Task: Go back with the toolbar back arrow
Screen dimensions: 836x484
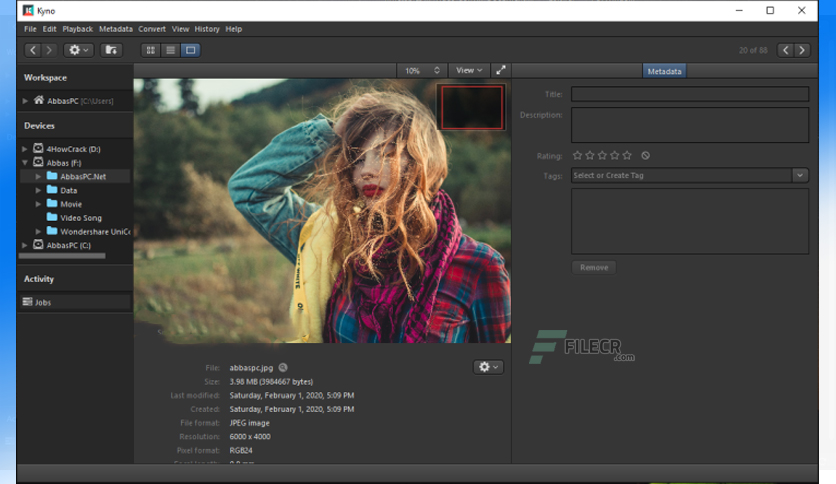Action: tap(33, 50)
